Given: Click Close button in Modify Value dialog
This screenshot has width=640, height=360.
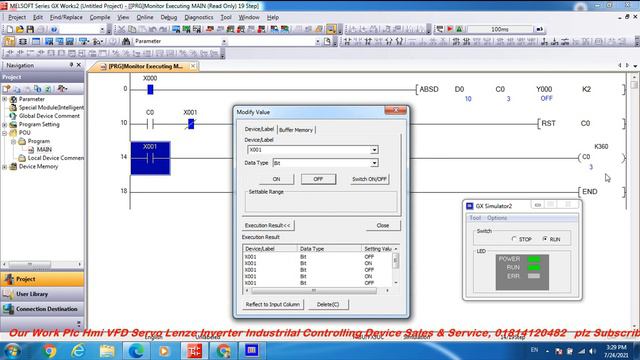Looking at the screenshot, I should (x=383, y=225).
